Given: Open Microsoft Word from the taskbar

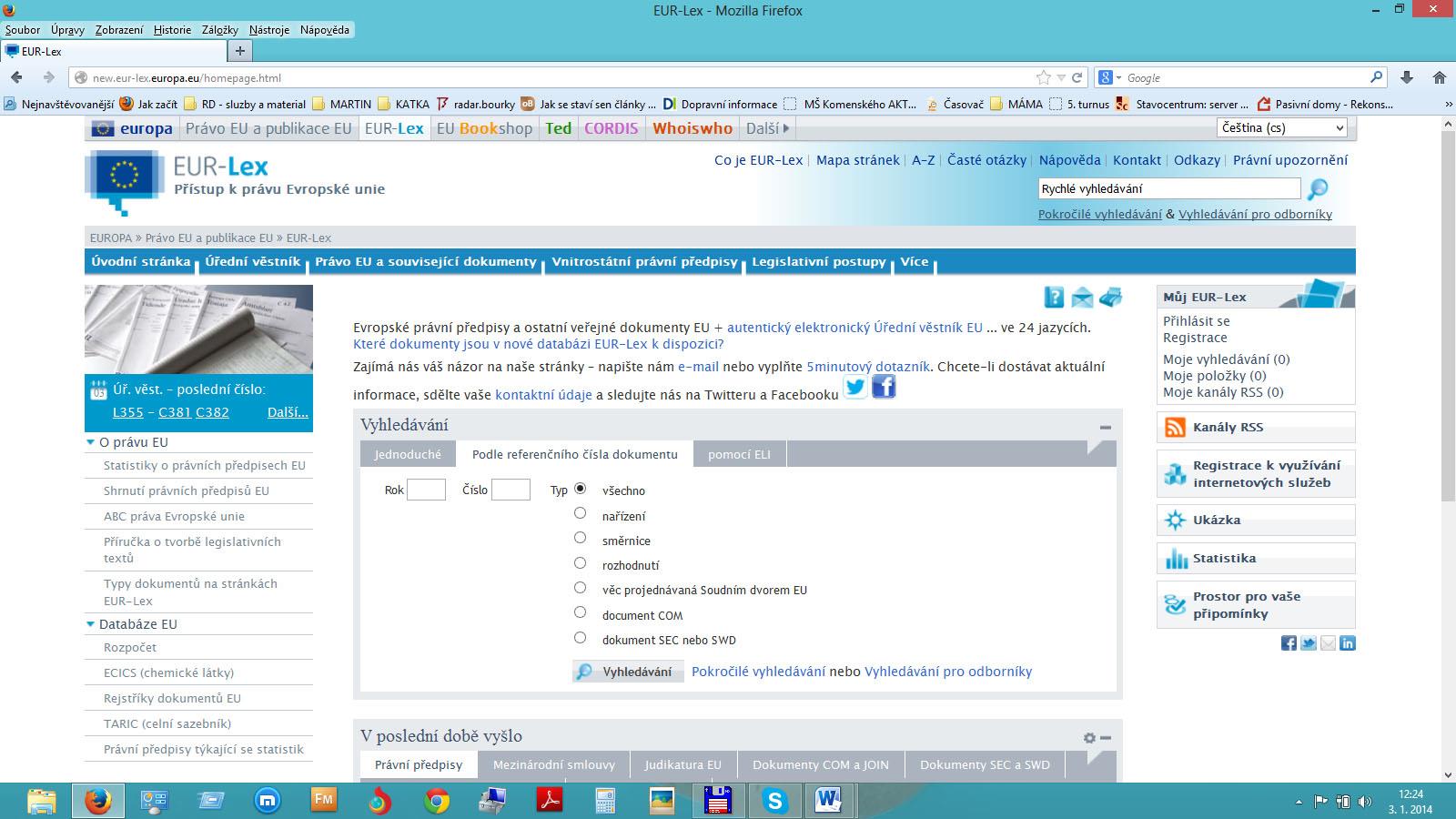Looking at the screenshot, I should tap(828, 801).
